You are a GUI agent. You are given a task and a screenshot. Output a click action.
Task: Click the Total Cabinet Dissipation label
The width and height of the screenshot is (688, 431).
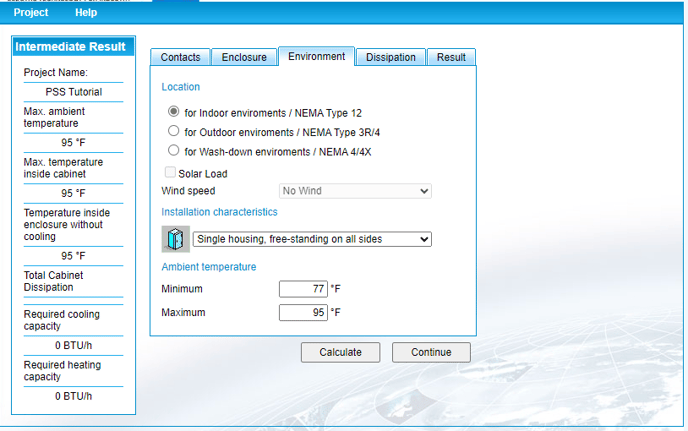tap(54, 281)
